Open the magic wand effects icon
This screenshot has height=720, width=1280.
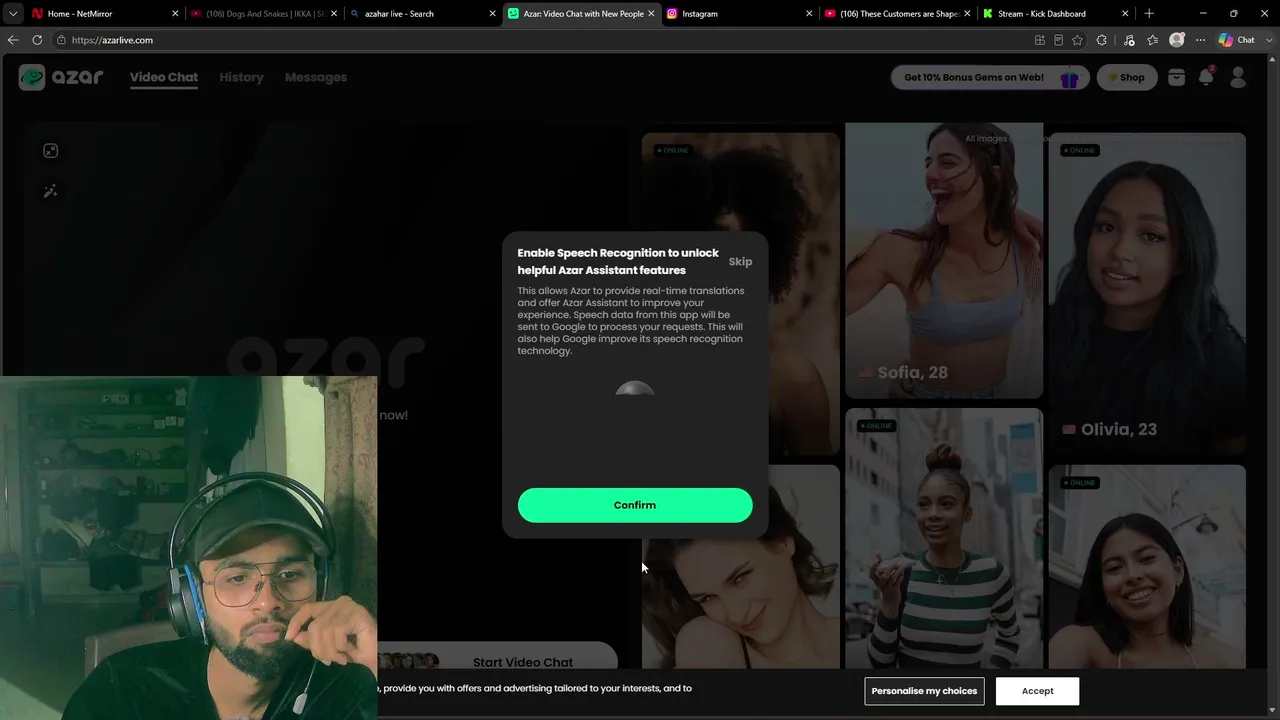coord(51,191)
